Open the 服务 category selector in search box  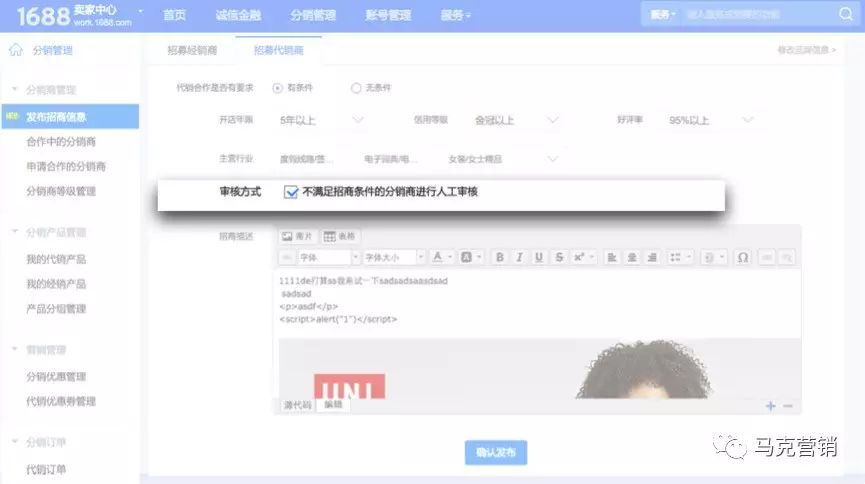click(x=663, y=14)
